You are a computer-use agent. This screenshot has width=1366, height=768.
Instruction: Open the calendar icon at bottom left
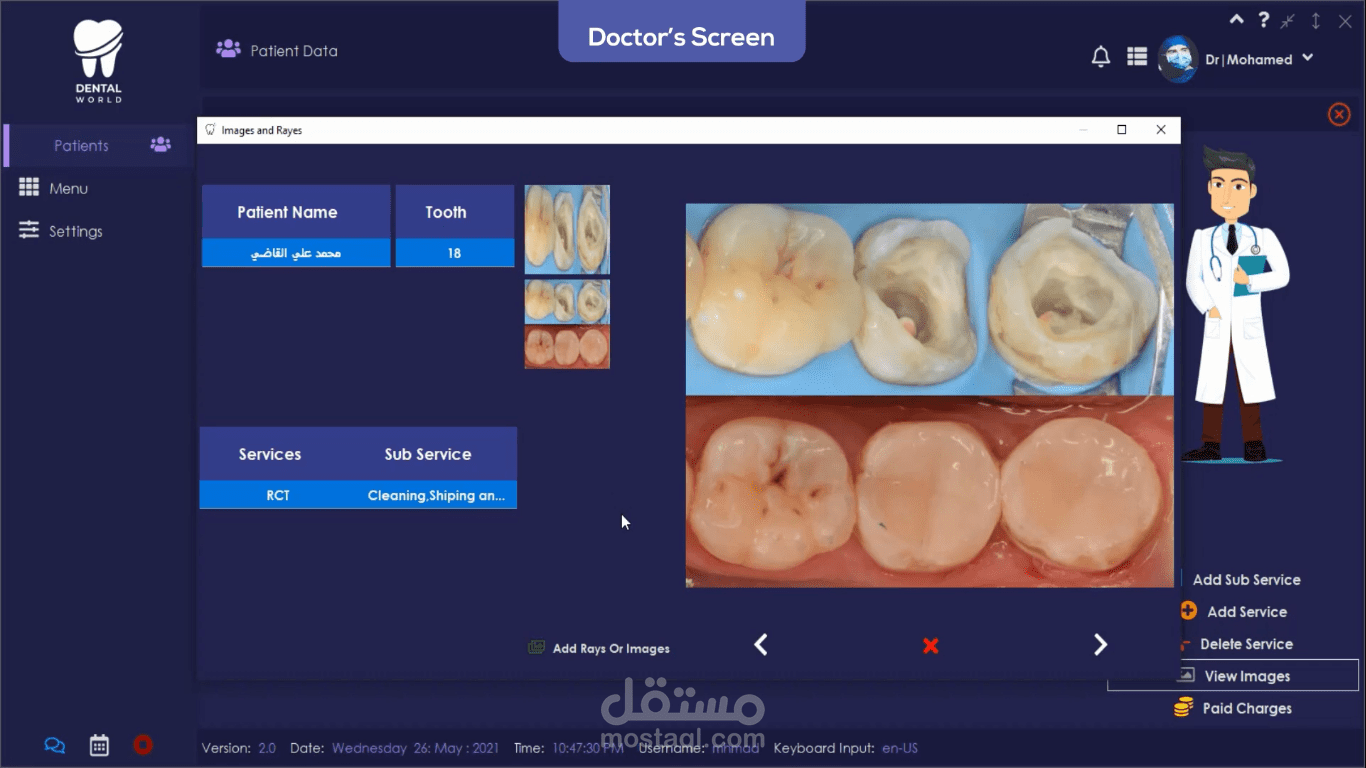click(99, 745)
